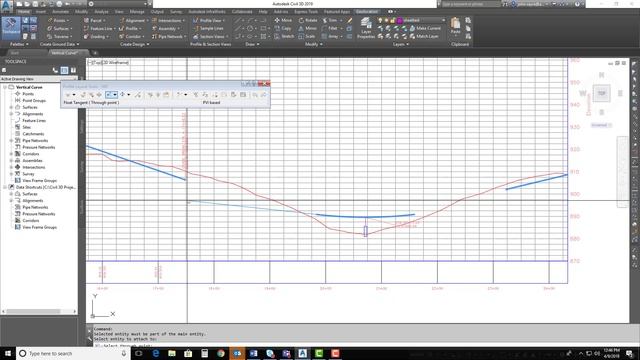Toggle the layer on/off lightbulb icon
Screen dimensions: 640x360
click(x=380, y=20)
